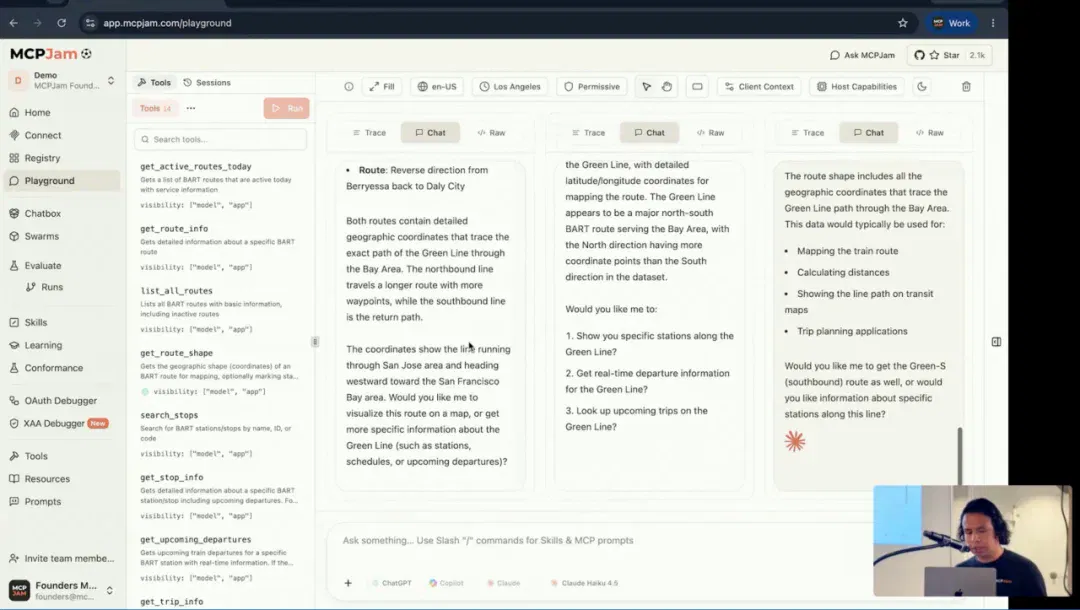Select the pointer cursor mode
The width and height of the screenshot is (1080, 610).
pyautogui.click(x=646, y=87)
